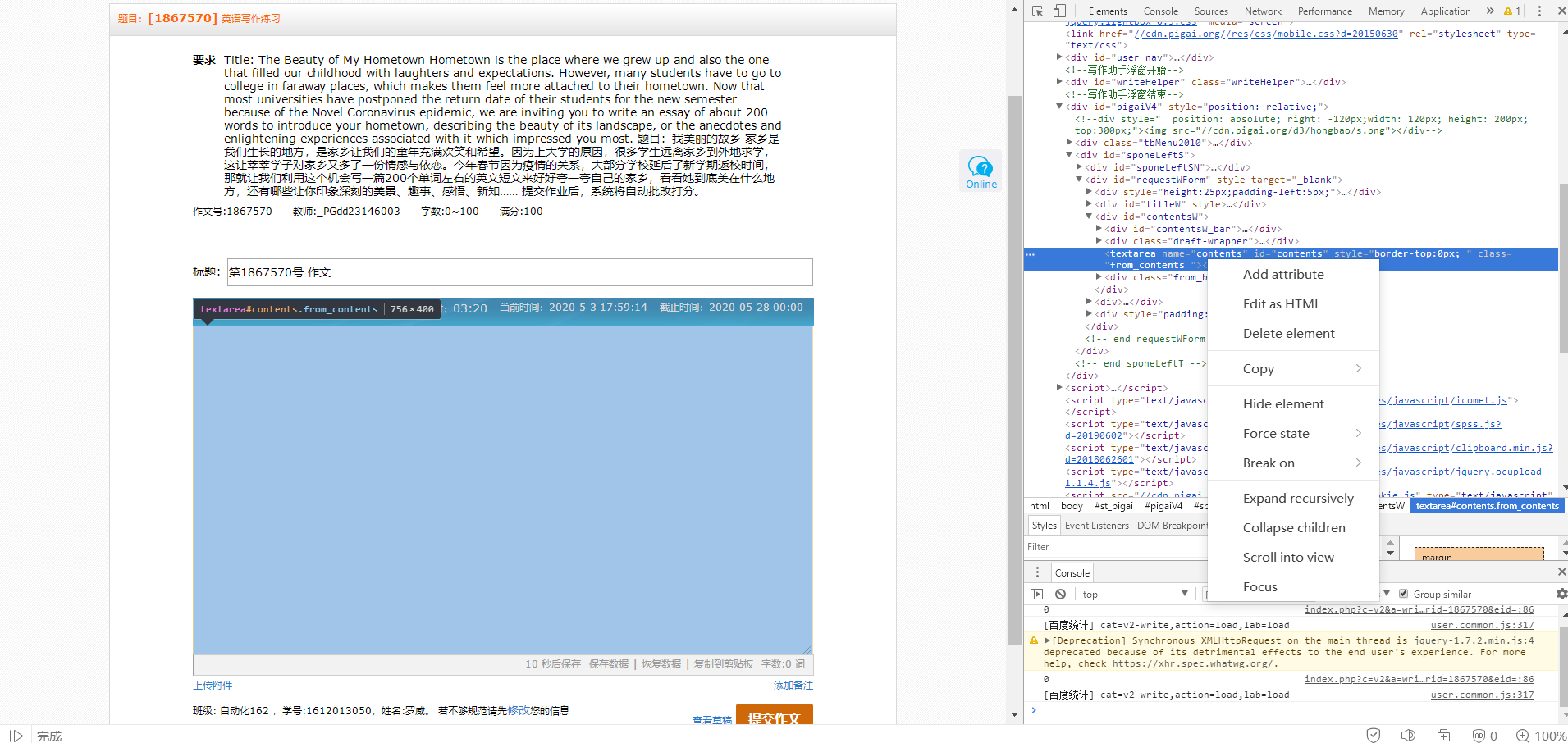The width and height of the screenshot is (1568, 743).
Task: Click the zoom magnifier icon showing 100%
Action: click(x=1523, y=736)
